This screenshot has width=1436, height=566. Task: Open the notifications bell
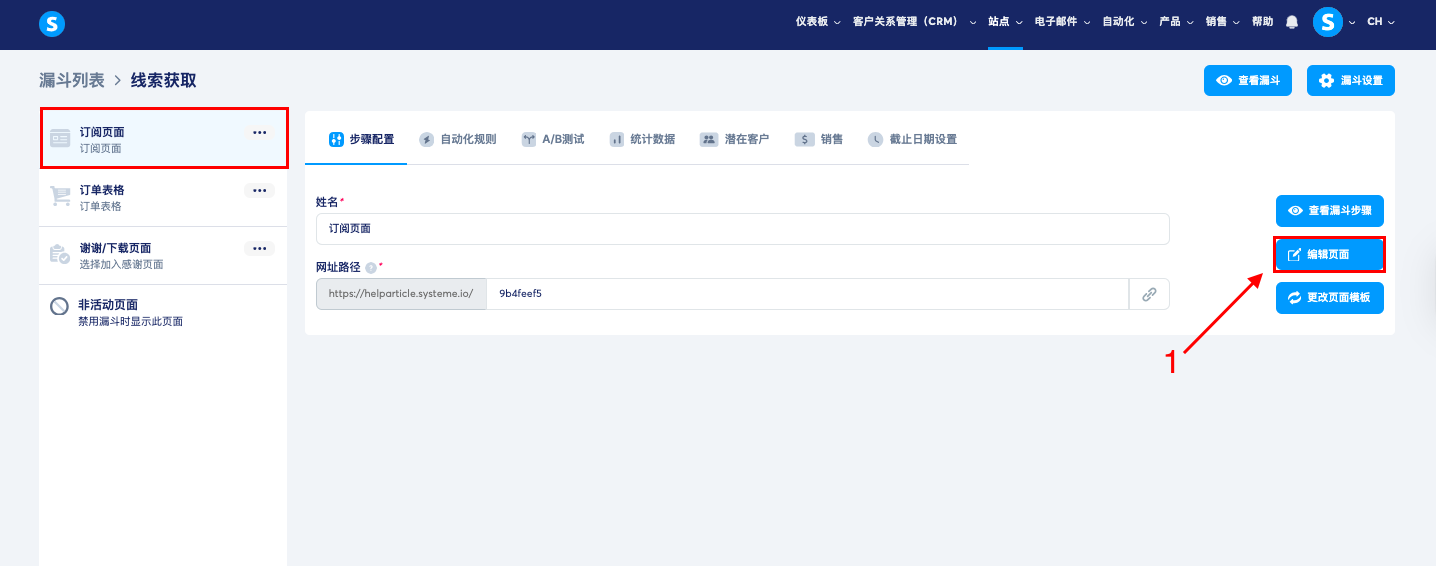tap(1292, 22)
